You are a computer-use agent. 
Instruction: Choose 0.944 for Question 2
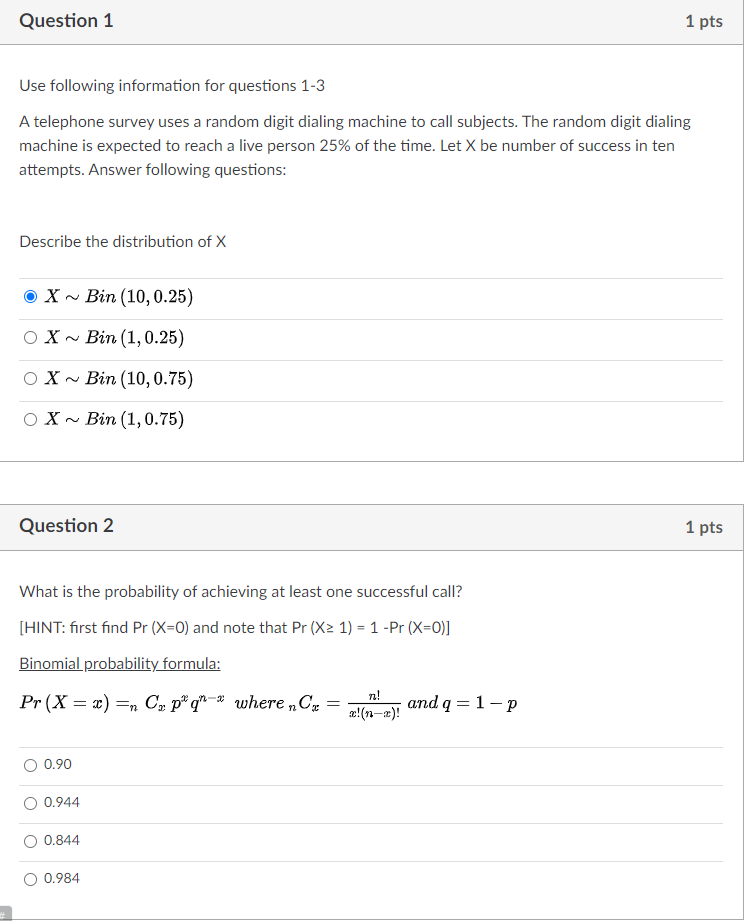pos(31,803)
